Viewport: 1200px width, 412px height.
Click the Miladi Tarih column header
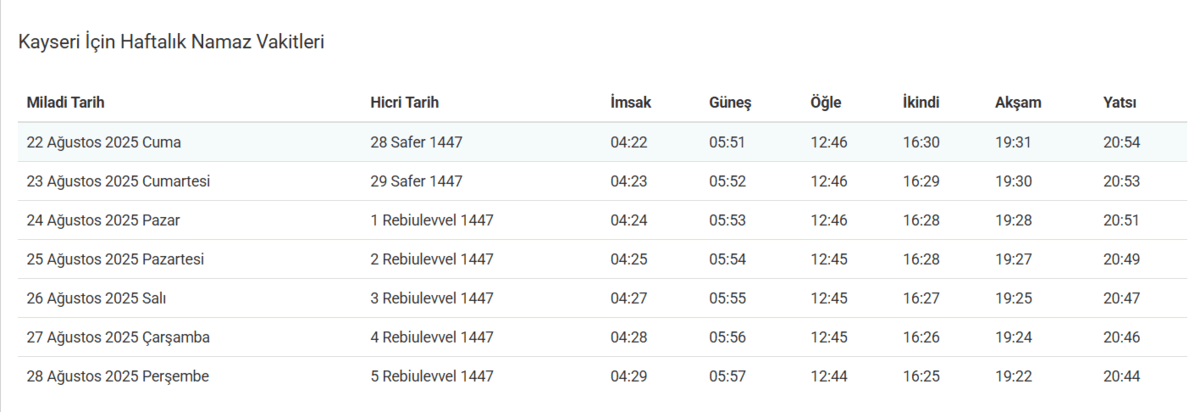pyautogui.click(x=66, y=103)
